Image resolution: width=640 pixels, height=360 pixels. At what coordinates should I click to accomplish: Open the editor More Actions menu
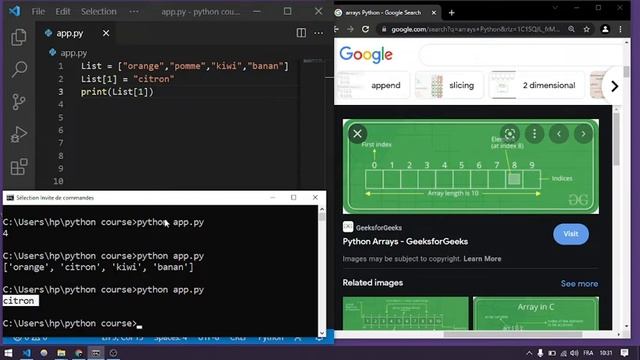point(319,33)
